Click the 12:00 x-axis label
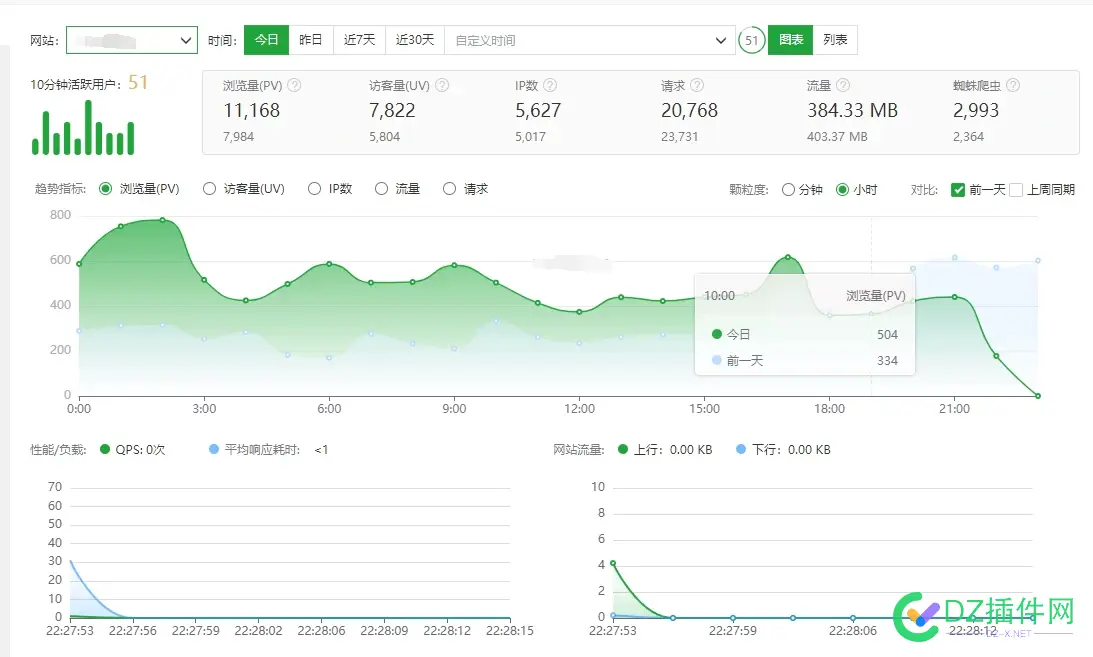The width and height of the screenshot is (1093, 657). point(579,409)
